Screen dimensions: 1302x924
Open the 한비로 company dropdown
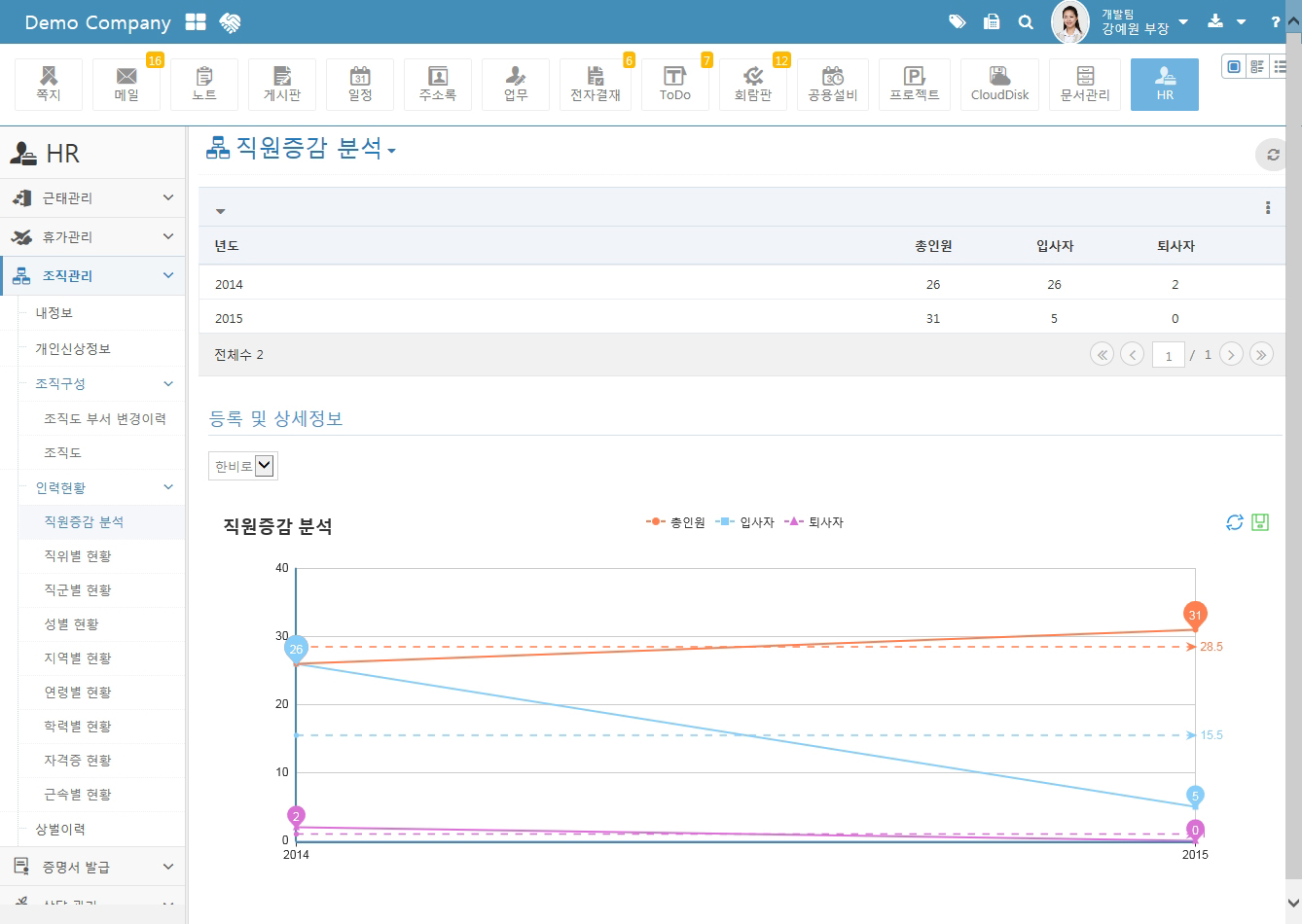click(243, 466)
